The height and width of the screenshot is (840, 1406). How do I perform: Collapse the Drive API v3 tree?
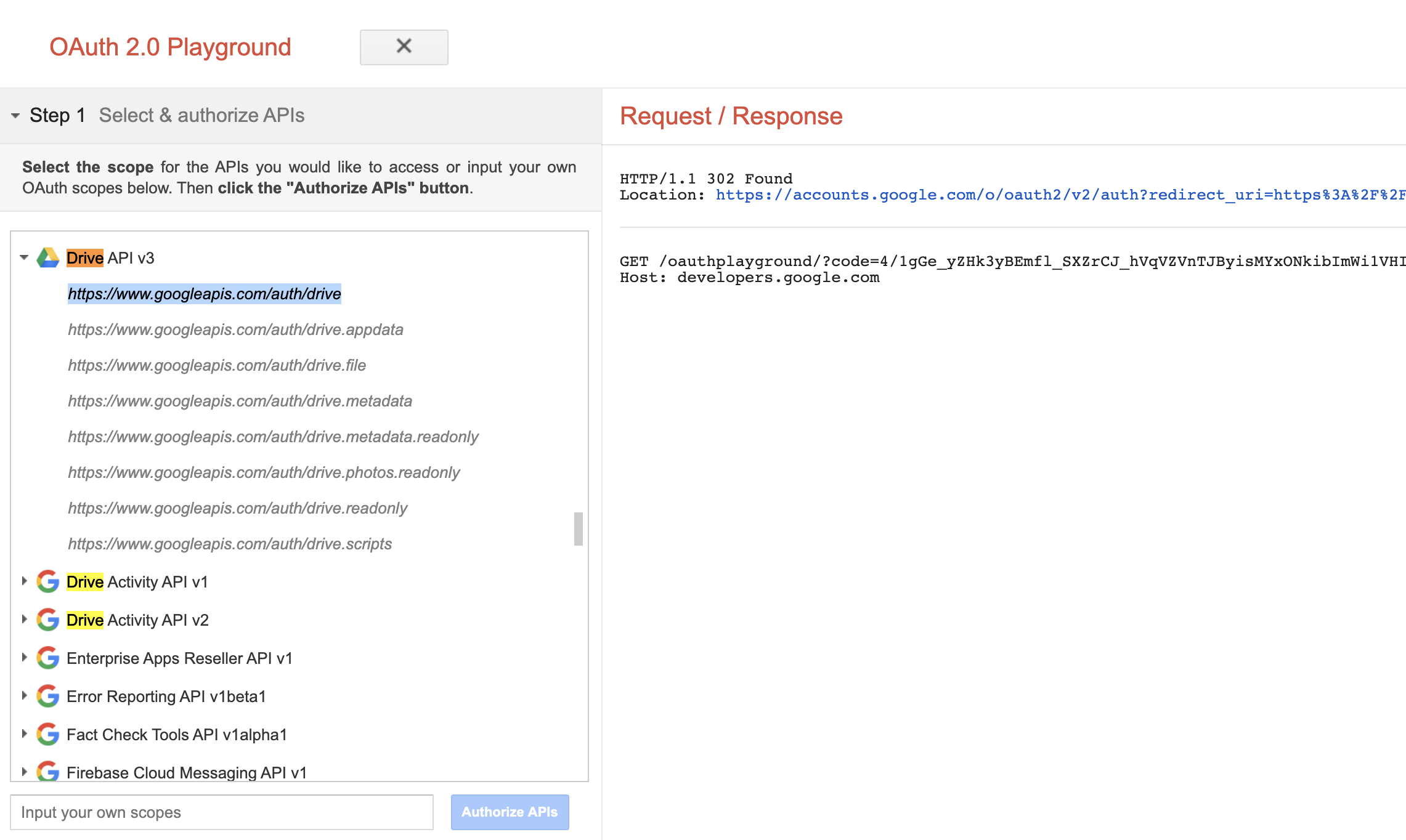24,257
